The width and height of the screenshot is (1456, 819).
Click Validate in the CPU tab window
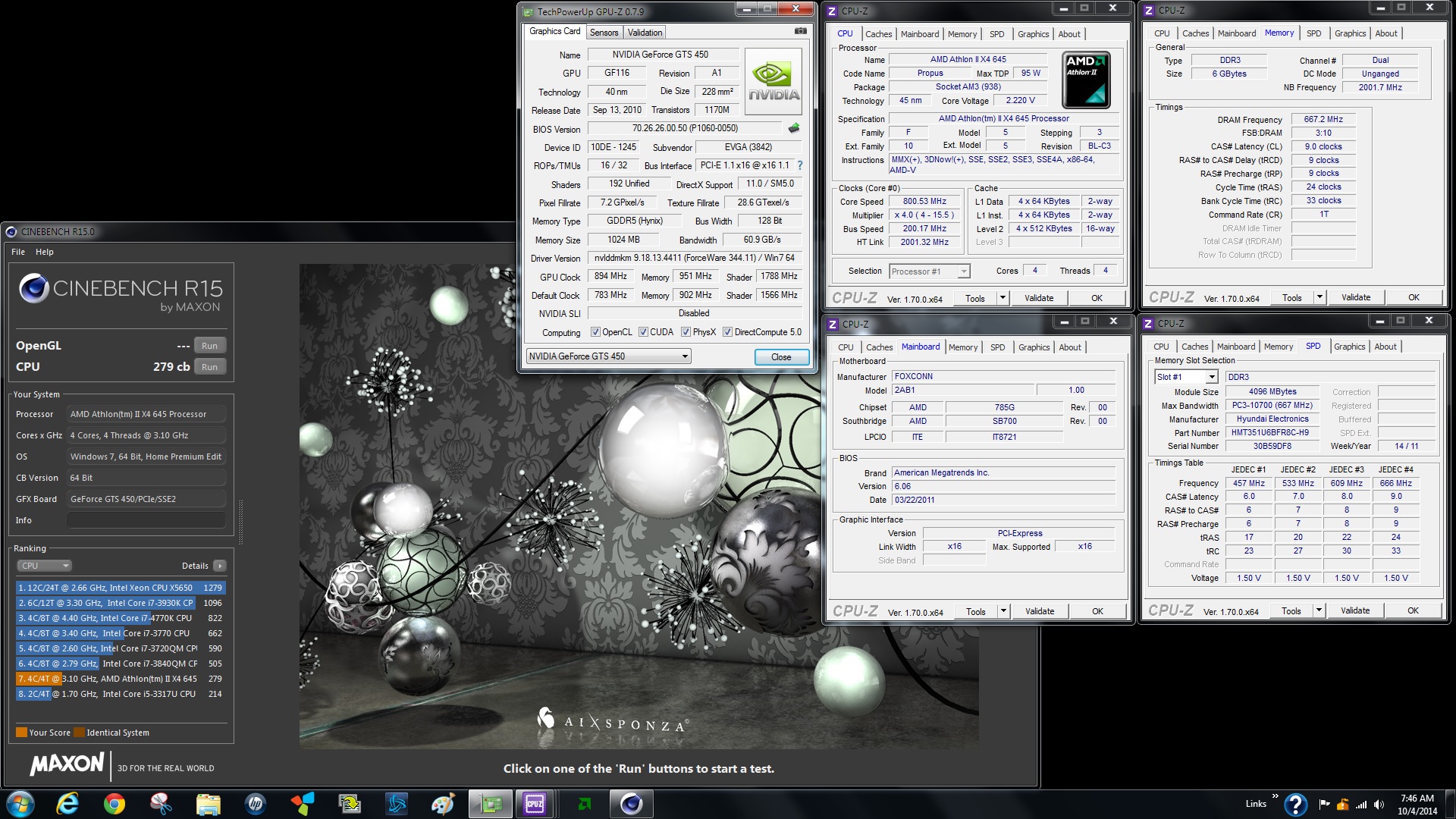1039,298
